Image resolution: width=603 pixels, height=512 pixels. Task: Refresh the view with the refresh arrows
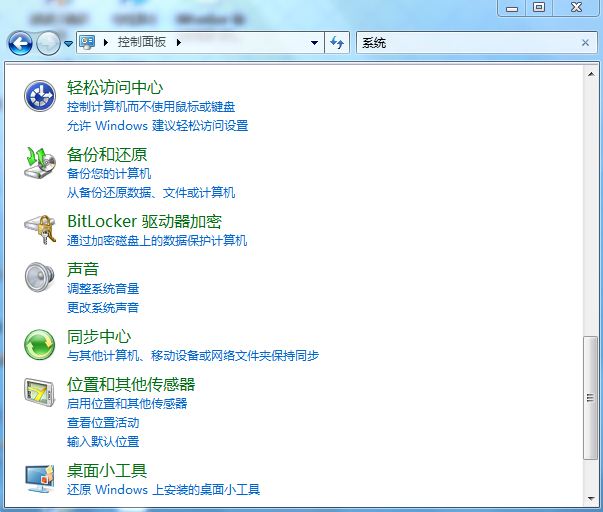tap(337, 42)
